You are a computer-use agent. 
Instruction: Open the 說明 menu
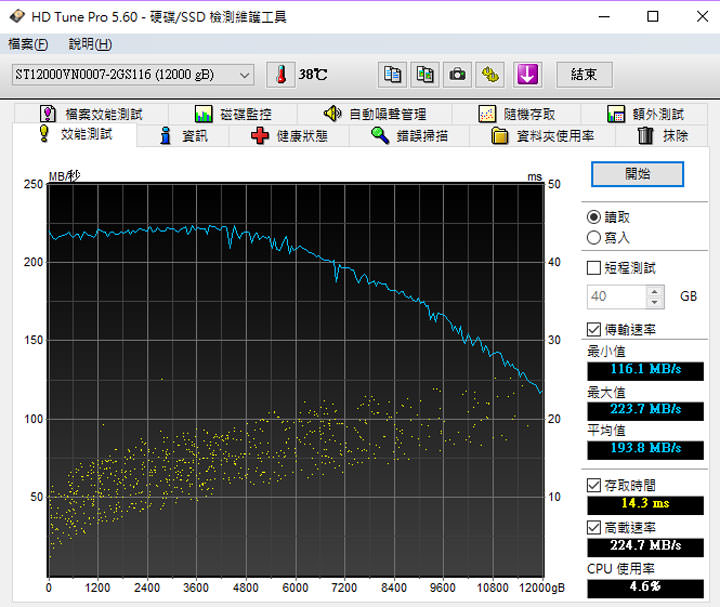90,44
